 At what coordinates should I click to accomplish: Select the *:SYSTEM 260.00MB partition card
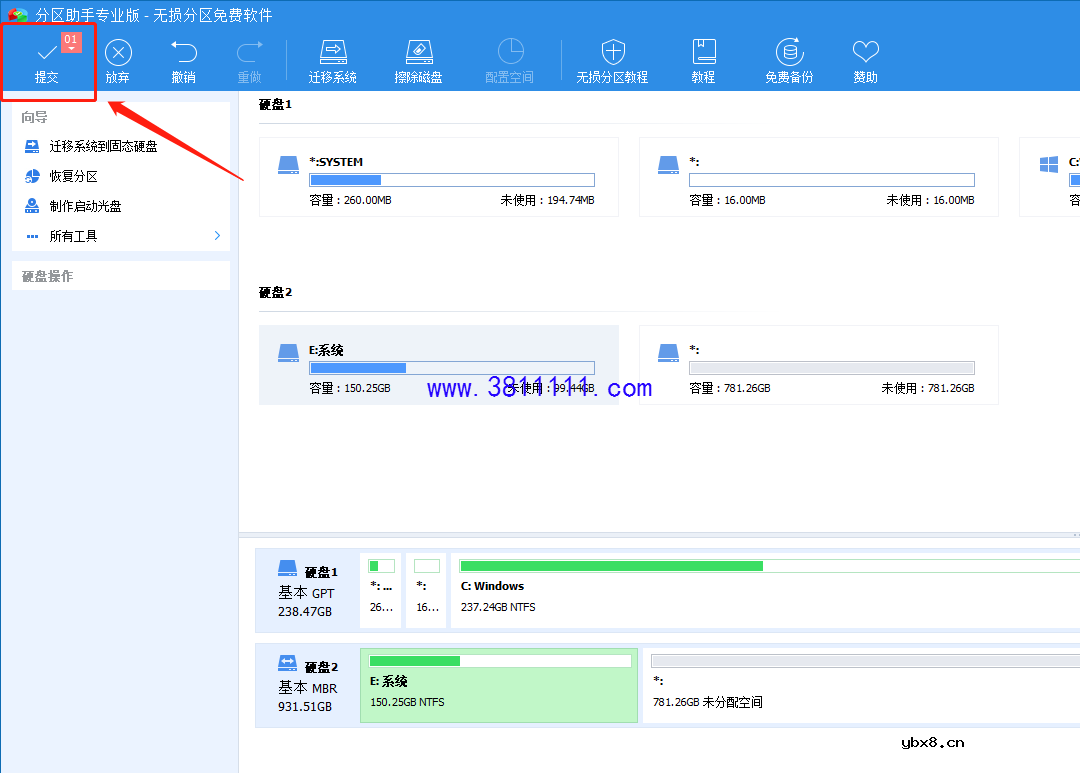click(438, 177)
